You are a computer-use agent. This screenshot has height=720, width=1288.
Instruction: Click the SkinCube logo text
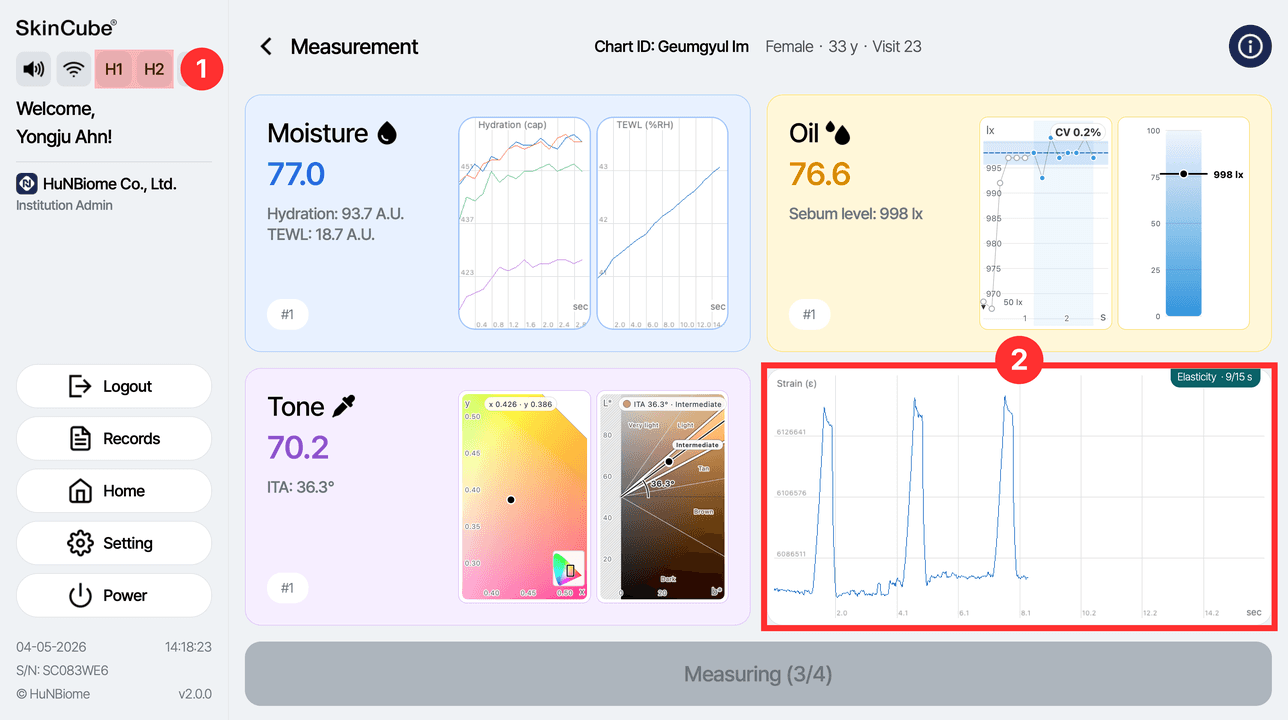pyautogui.click(x=66, y=28)
